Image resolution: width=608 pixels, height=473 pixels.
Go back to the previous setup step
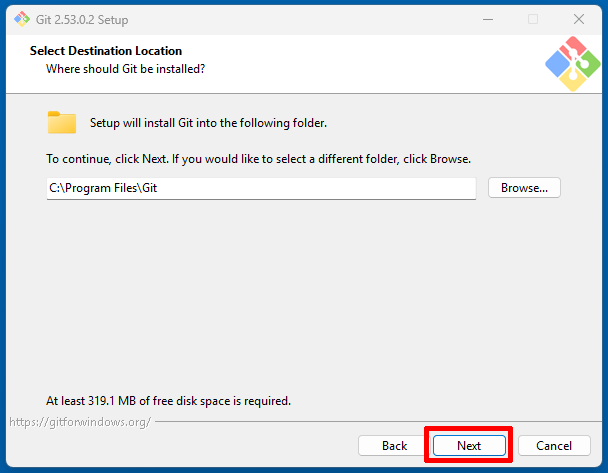(394, 446)
